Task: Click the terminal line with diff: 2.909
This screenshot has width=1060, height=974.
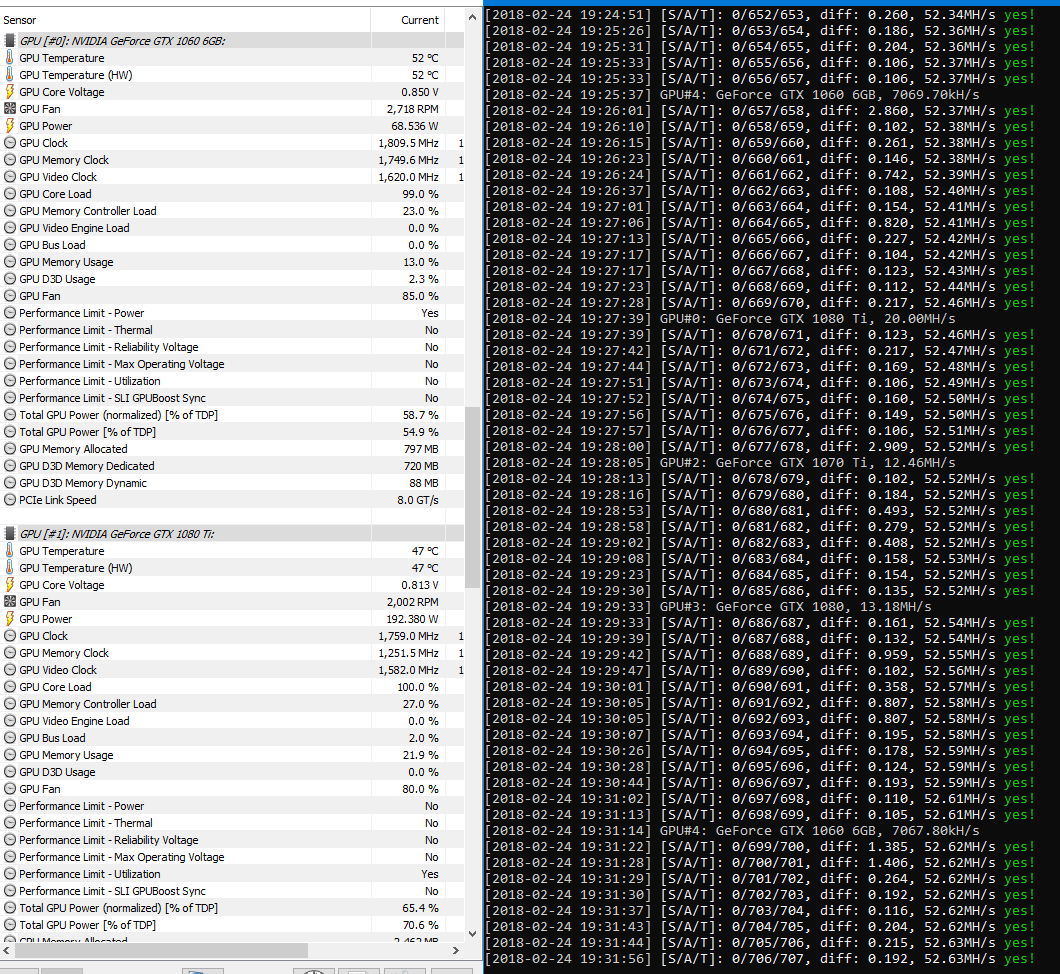Action: [x=760, y=447]
